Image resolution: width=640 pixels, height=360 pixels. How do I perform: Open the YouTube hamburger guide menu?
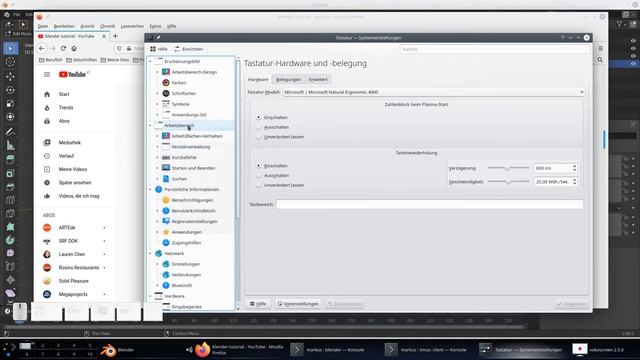(47, 74)
